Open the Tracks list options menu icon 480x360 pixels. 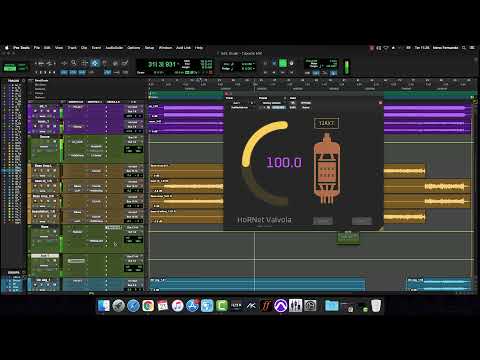pos(23,81)
